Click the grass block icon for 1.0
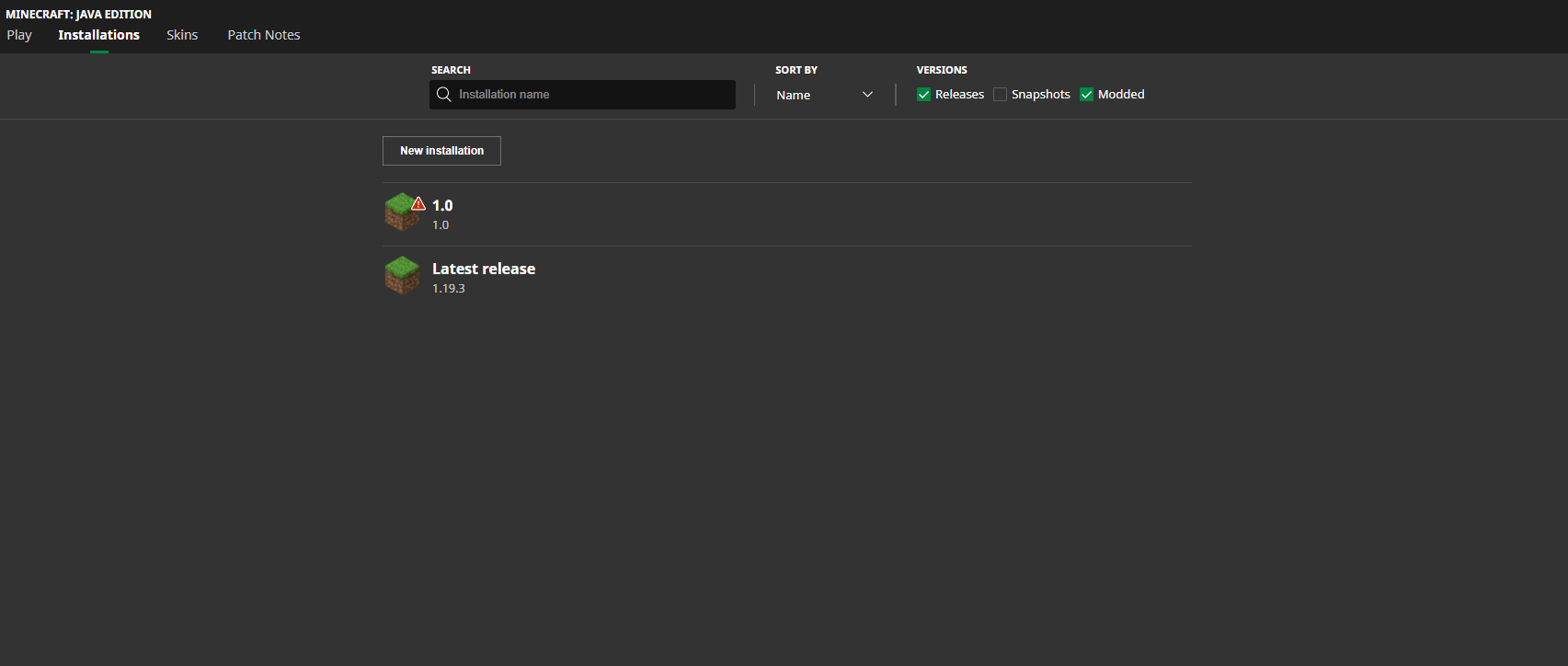 pos(400,213)
